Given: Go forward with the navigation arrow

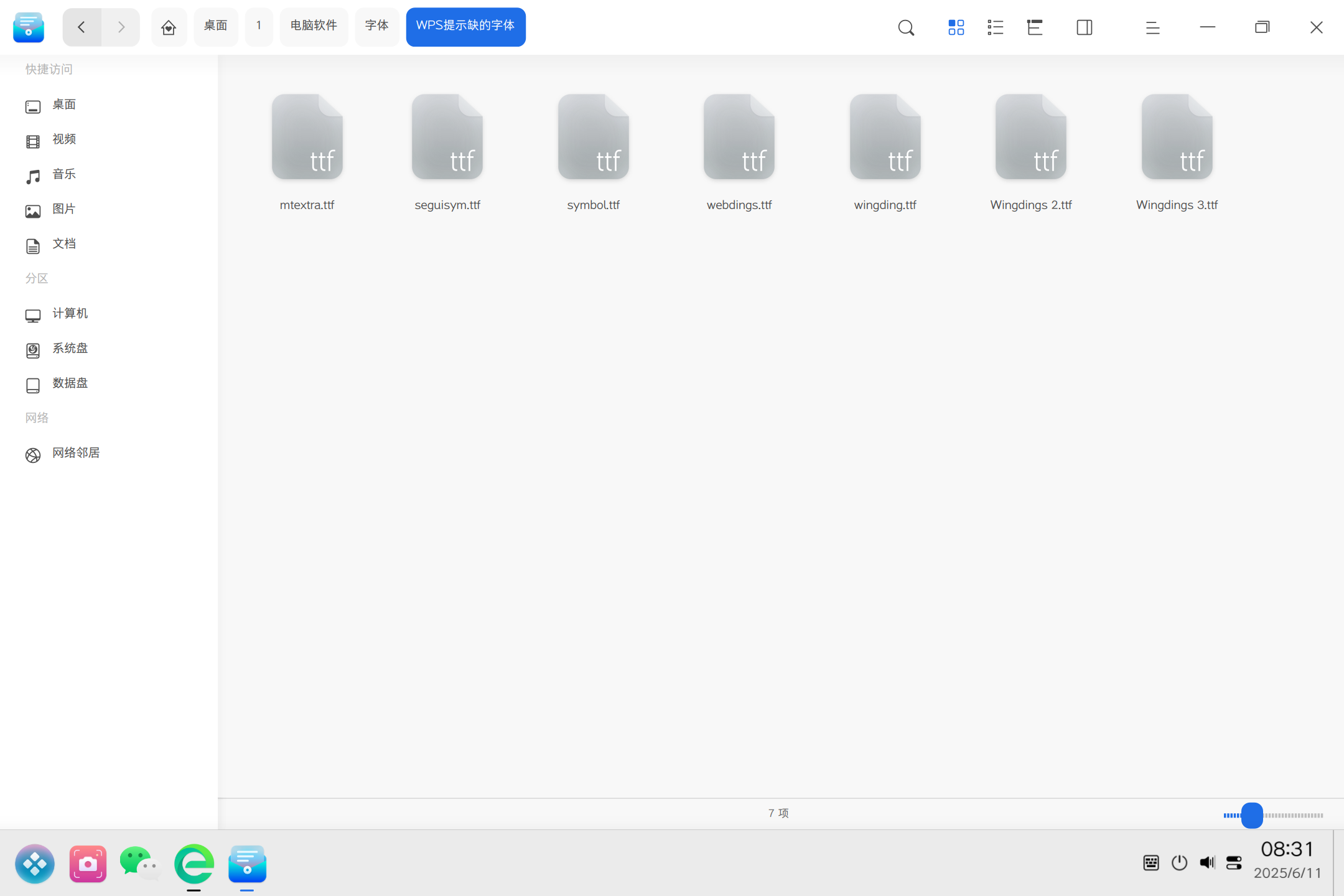Looking at the screenshot, I should 121,27.
